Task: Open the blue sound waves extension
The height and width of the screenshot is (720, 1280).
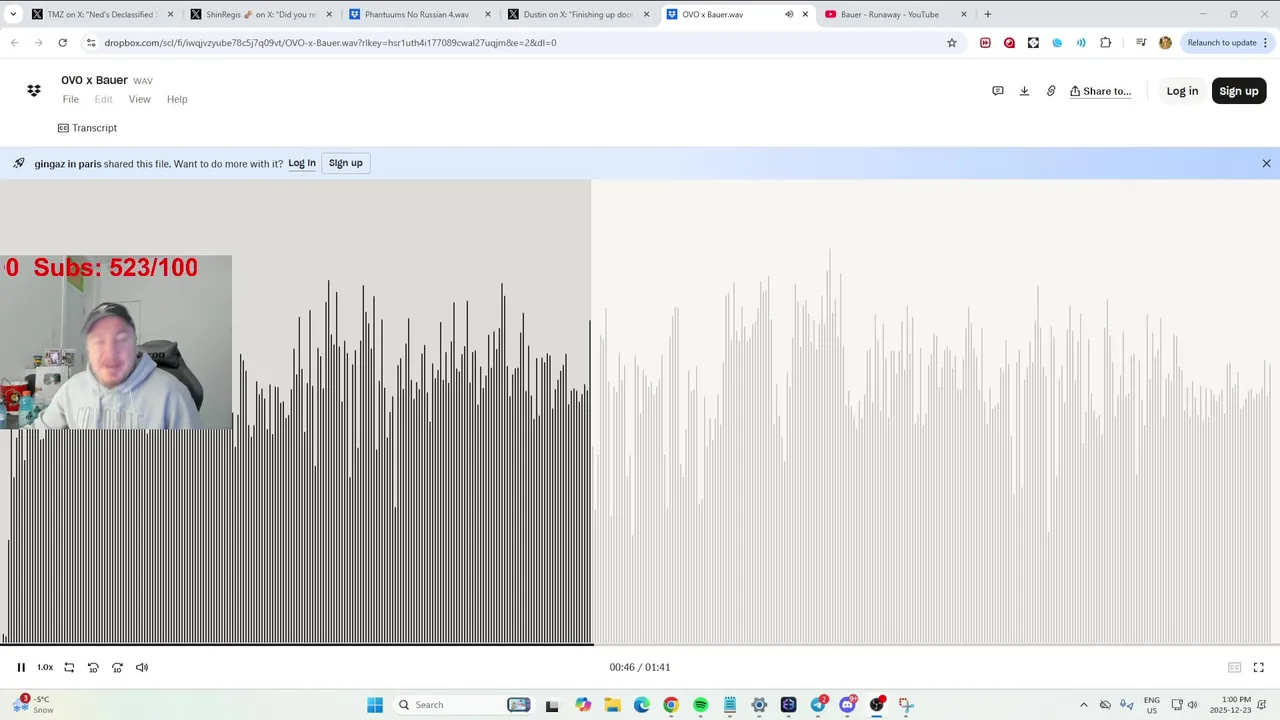Action: [x=1081, y=43]
